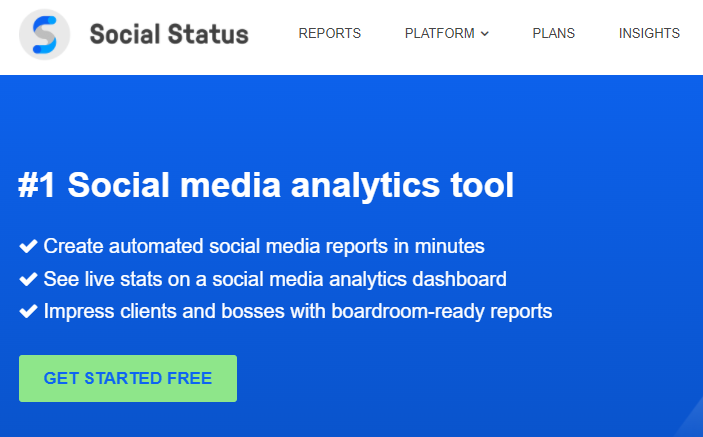Screen dimensions: 703x437
Task: Click the blue S logo icon
Action: pyautogui.click(x=44, y=34)
